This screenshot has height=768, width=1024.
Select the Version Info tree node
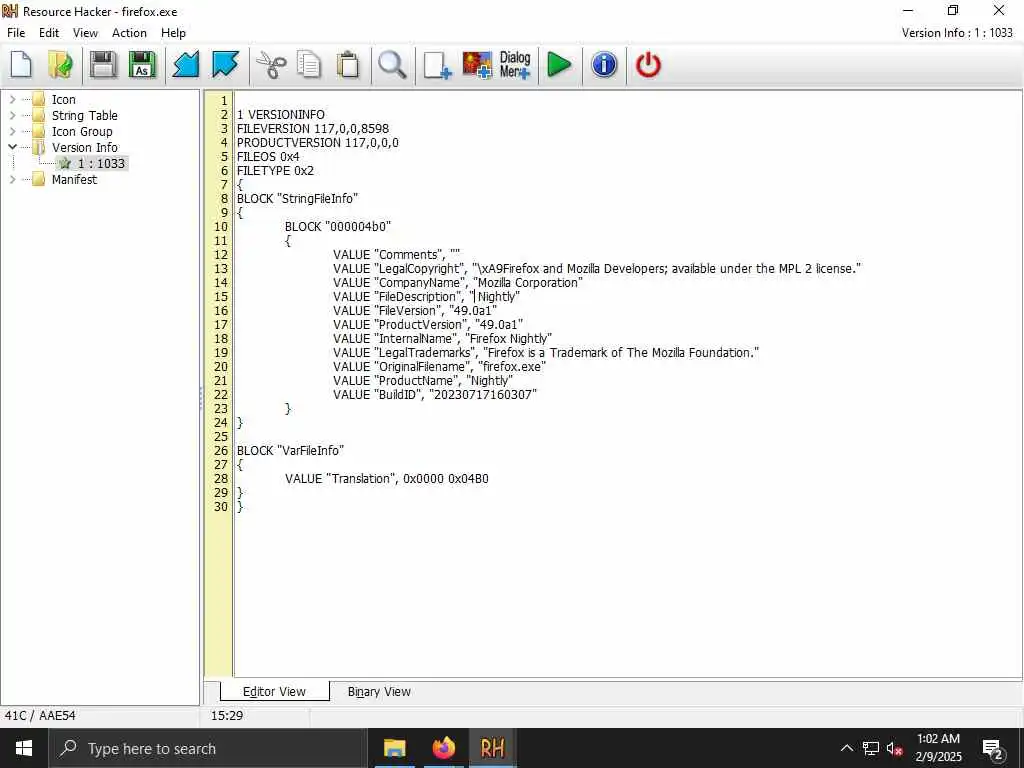click(x=85, y=148)
